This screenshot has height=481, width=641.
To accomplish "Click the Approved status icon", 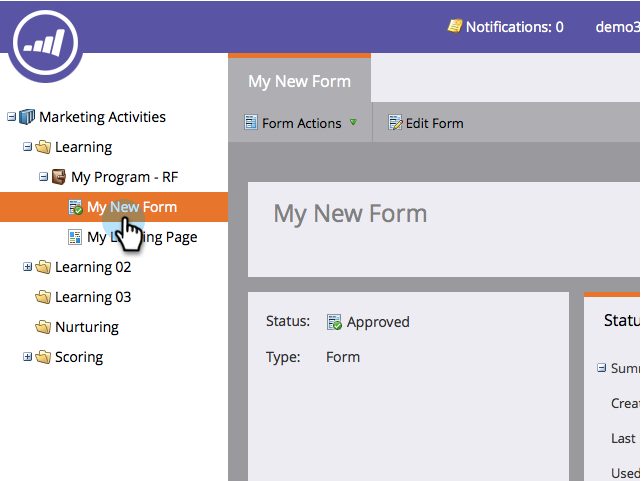I will [334, 322].
